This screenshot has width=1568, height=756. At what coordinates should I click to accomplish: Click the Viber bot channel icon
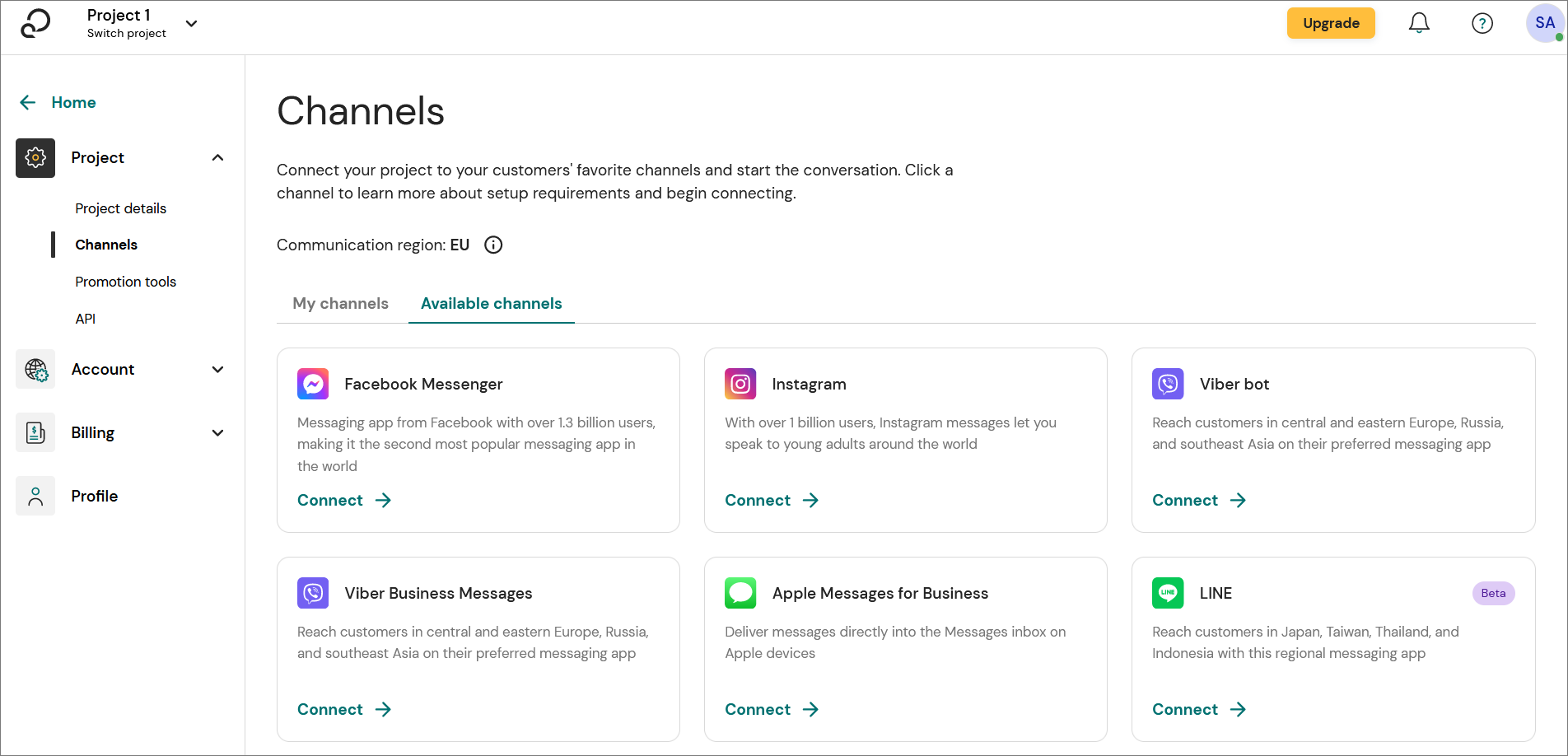point(1168,384)
